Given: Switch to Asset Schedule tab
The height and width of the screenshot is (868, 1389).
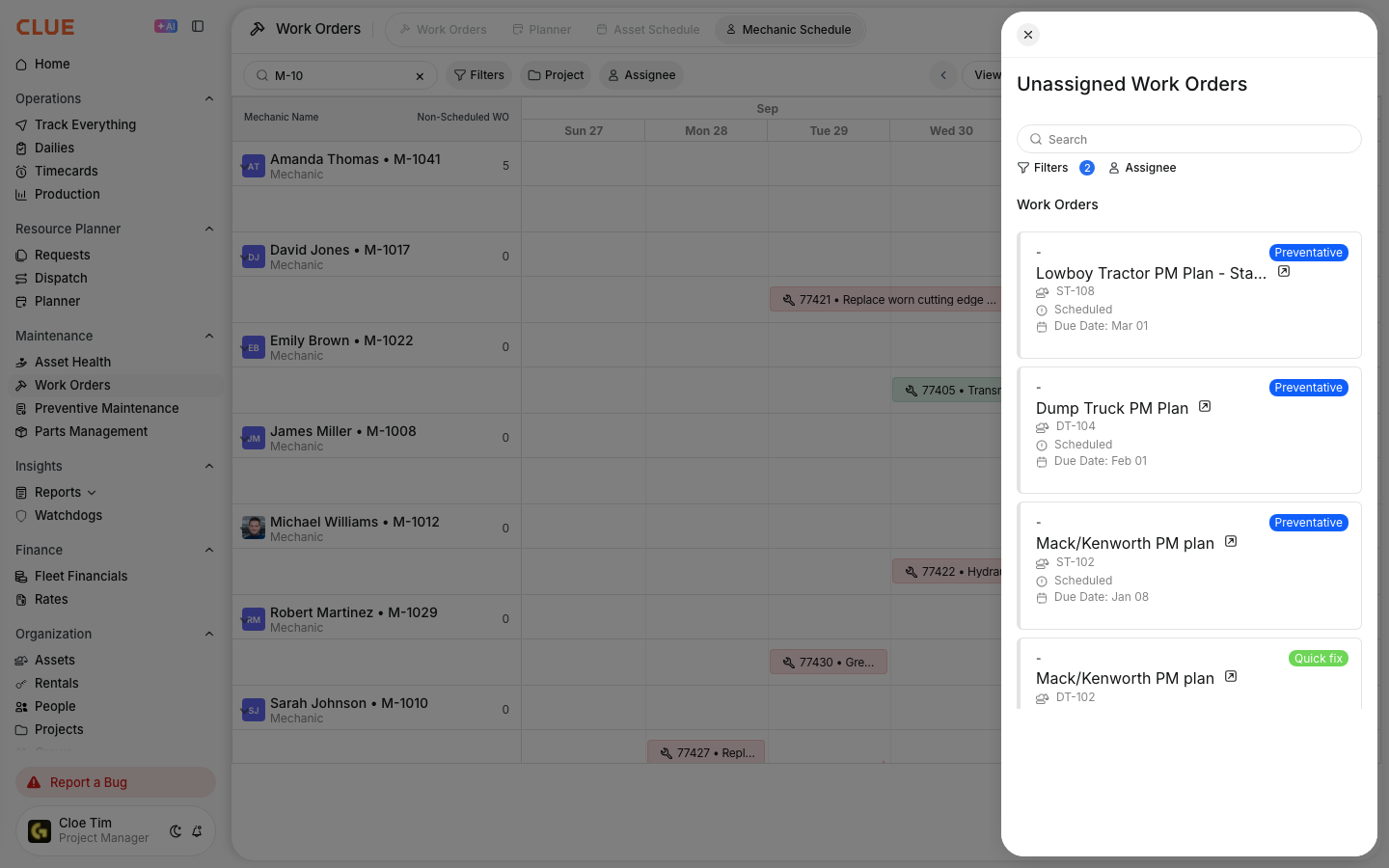Looking at the screenshot, I should tap(648, 30).
